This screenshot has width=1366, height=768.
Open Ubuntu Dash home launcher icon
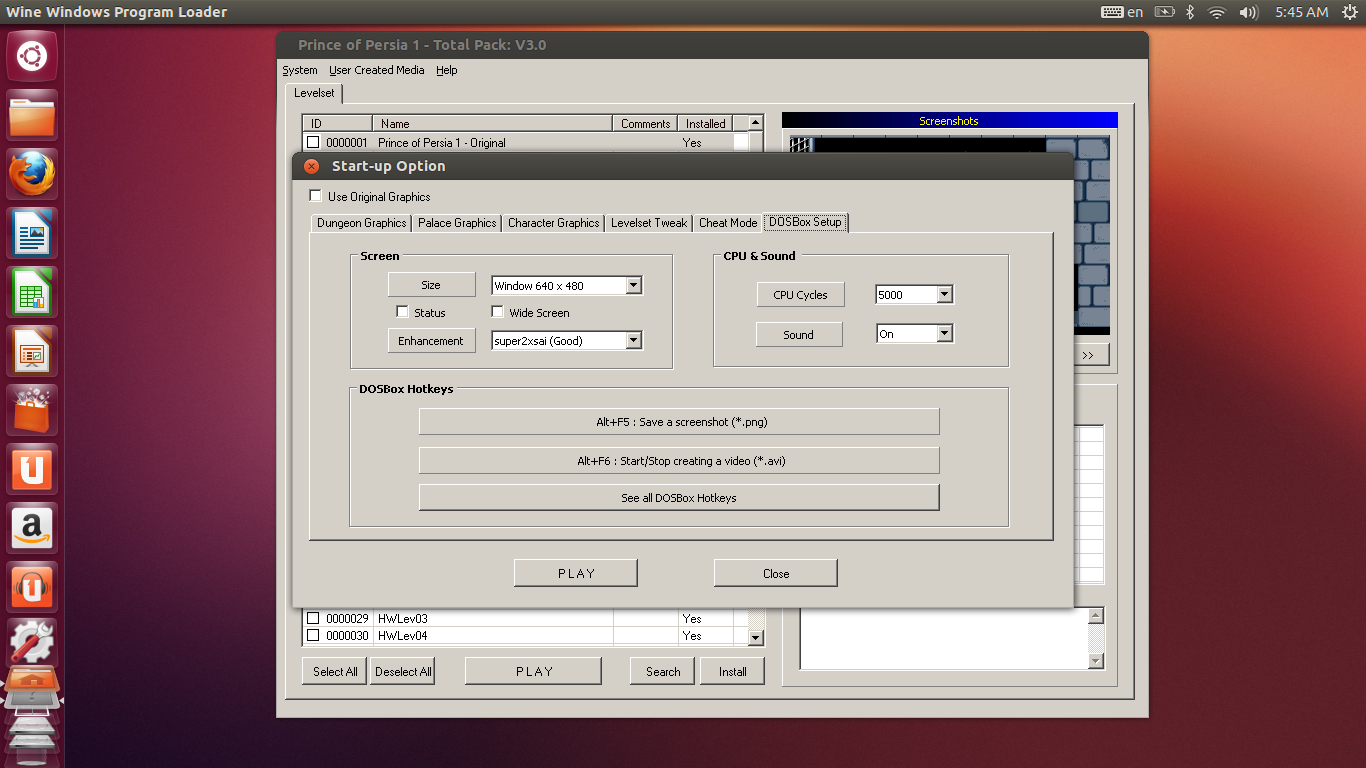pos(32,57)
